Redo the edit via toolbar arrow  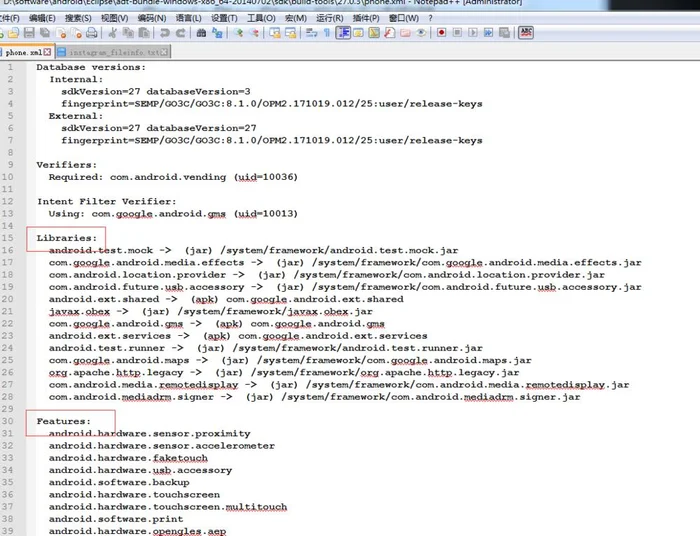180,33
